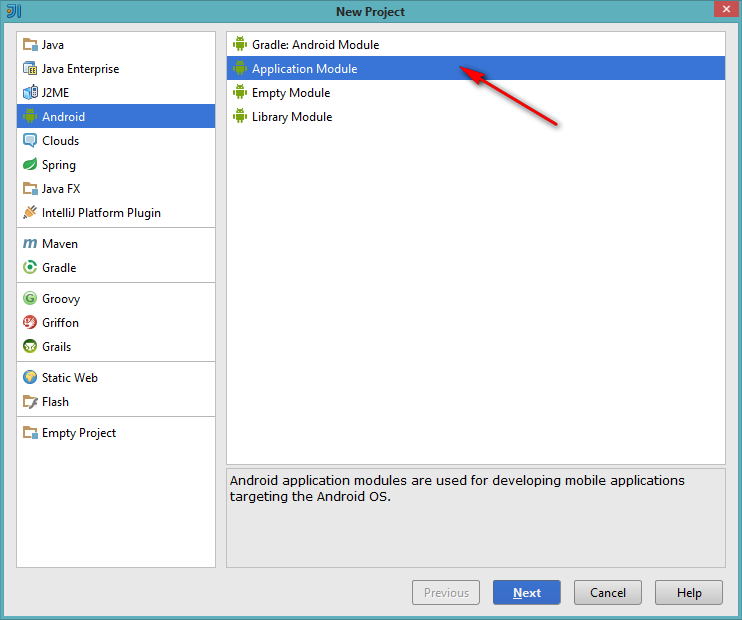Click the Application Module robot icon
742x620 pixels.
(240, 68)
